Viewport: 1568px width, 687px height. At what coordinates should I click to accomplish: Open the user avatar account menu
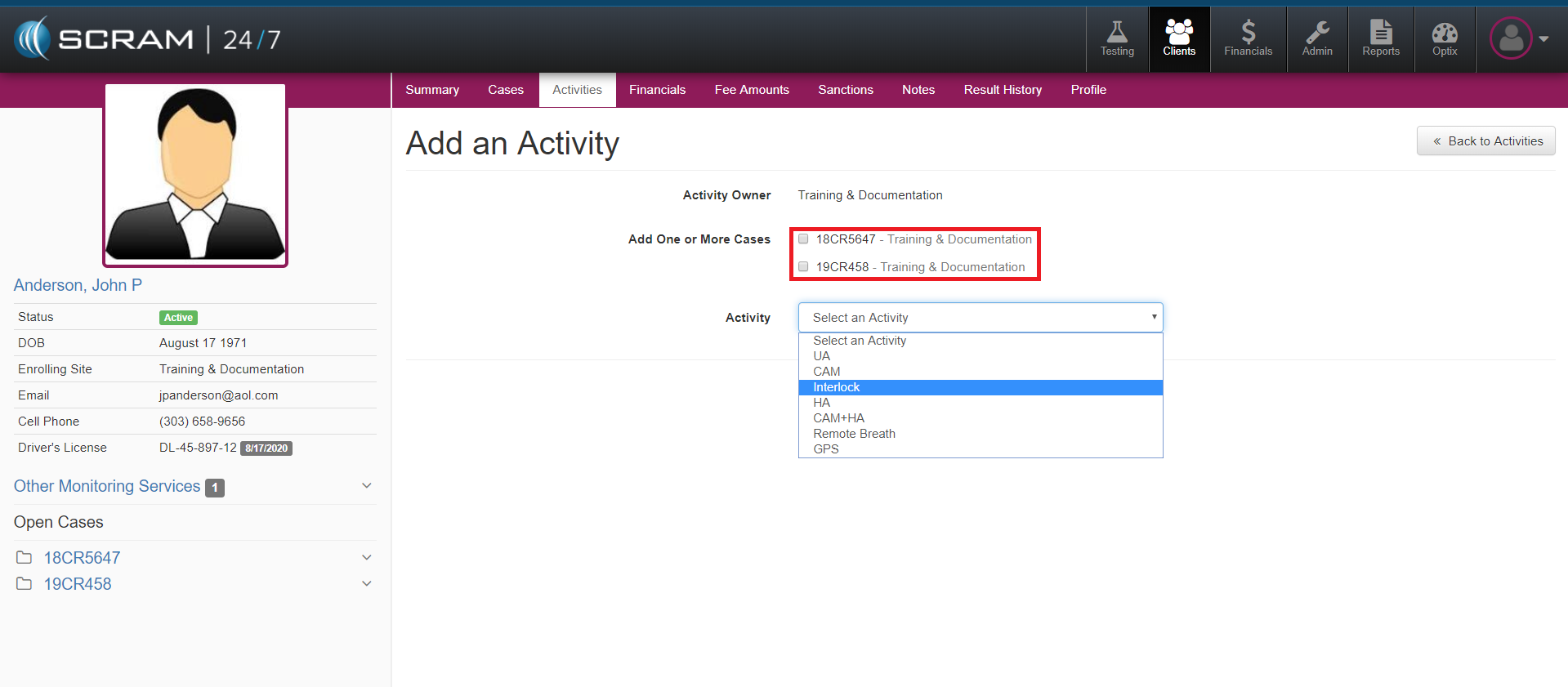click(1518, 38)
